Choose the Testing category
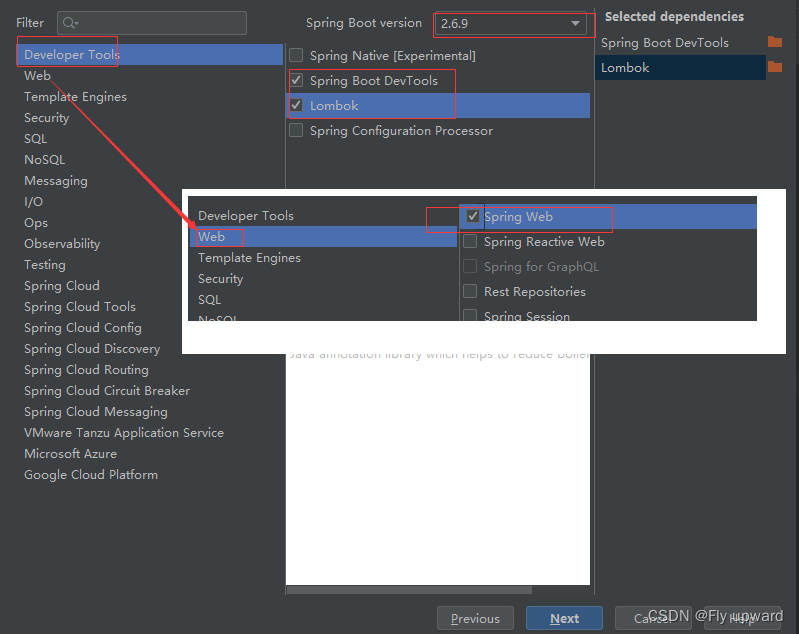799x634 pixels. click(45, 265)
